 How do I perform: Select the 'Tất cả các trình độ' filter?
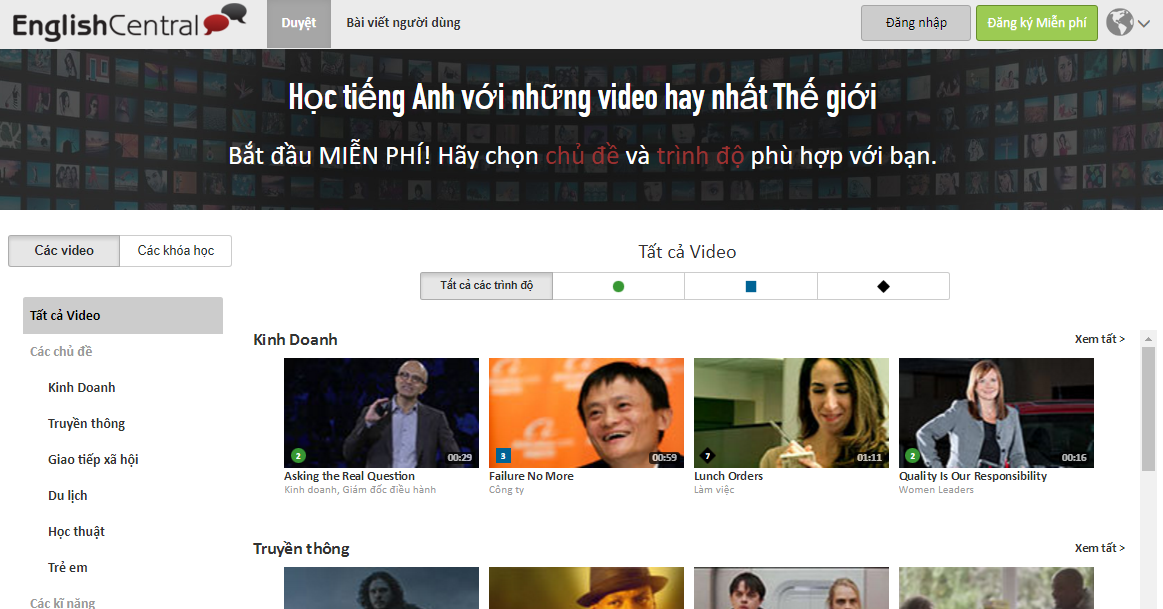487,286
